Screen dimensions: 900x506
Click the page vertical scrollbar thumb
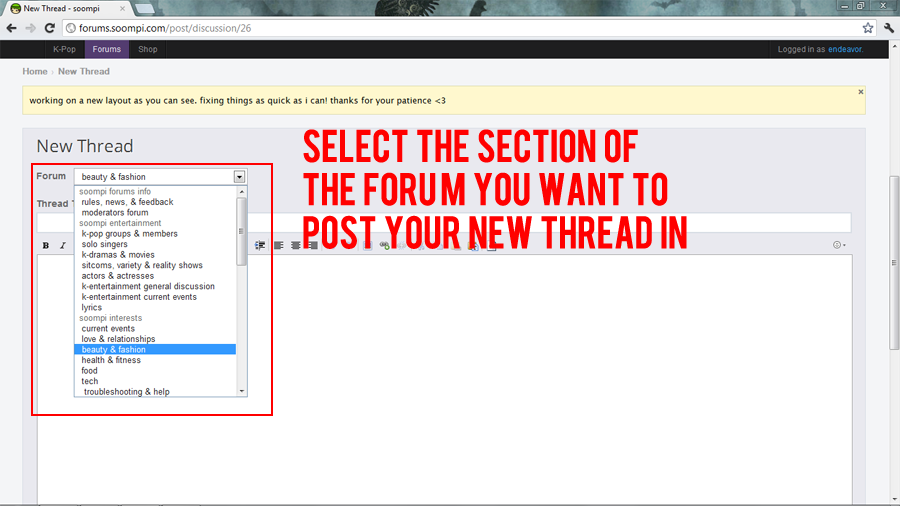[894, 262]
